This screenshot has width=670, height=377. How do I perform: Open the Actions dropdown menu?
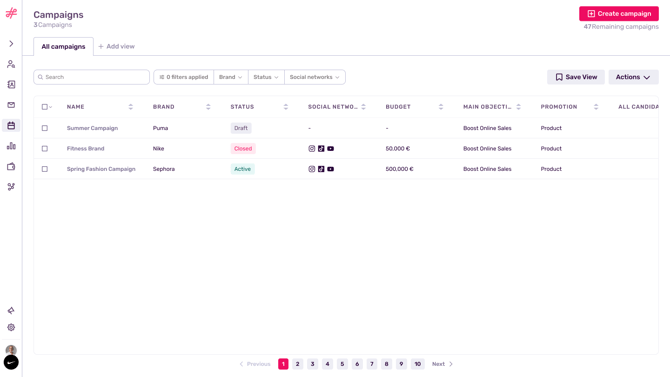(633, 77)
